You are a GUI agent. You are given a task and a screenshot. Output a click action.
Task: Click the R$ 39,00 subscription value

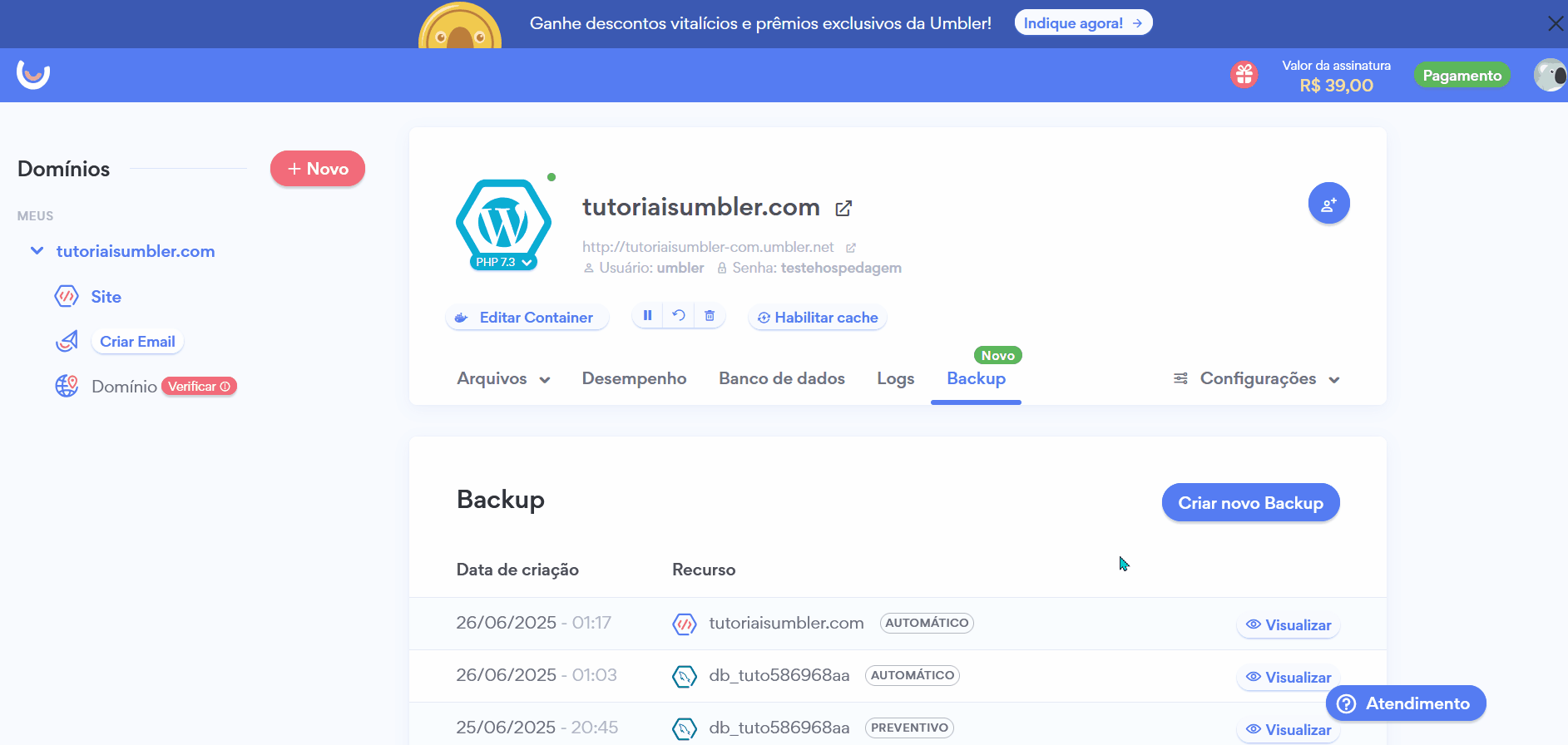point(1336,86)
